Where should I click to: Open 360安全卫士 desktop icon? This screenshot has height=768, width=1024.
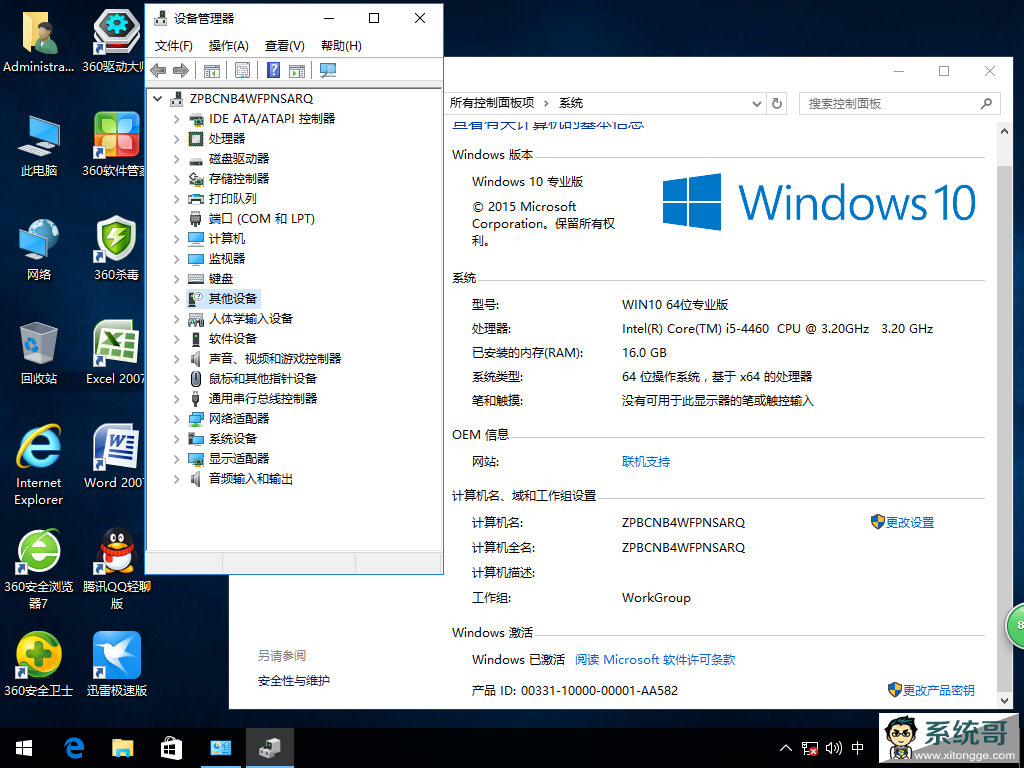pyautogui.click(x=39, y=665)
